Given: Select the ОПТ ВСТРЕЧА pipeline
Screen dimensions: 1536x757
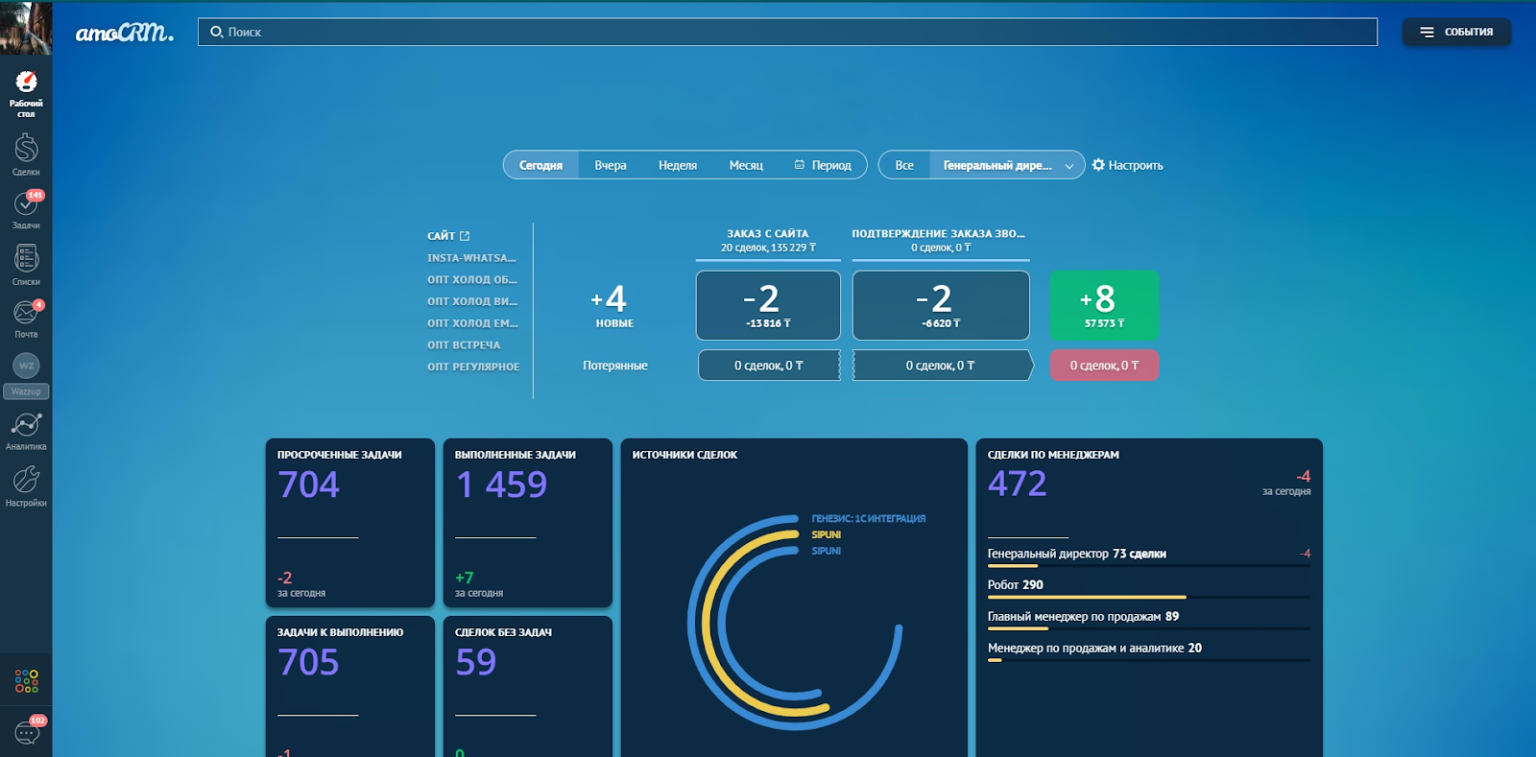Looking at the screenshot, I should tap(463, 345).
